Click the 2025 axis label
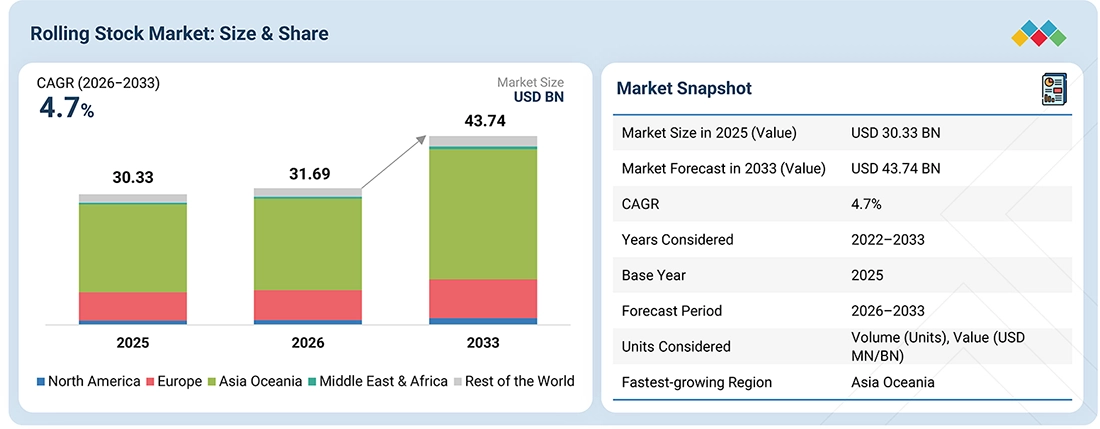 click(x=133, y=343)
